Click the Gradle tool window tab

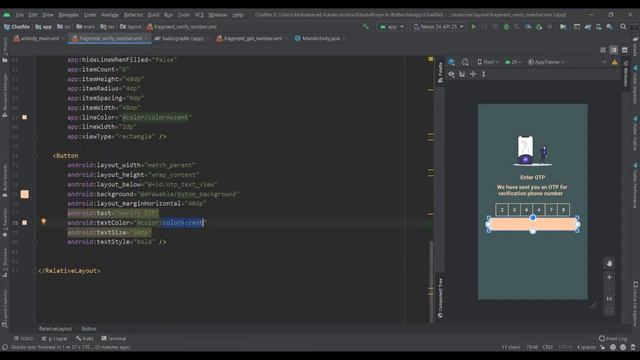point(635,47)
